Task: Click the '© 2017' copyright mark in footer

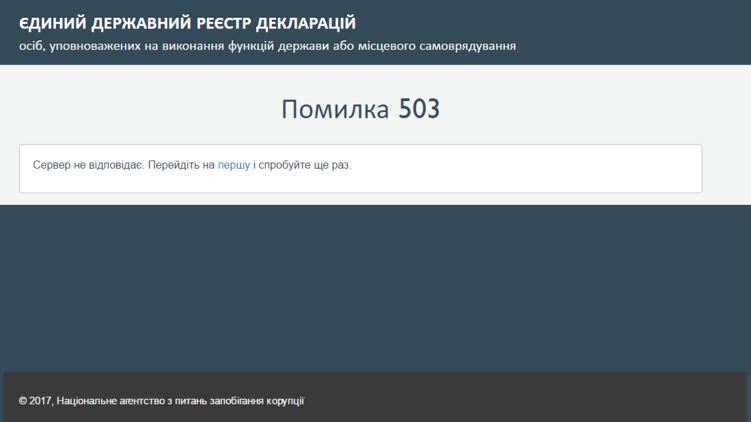Action: click(35, 401)
